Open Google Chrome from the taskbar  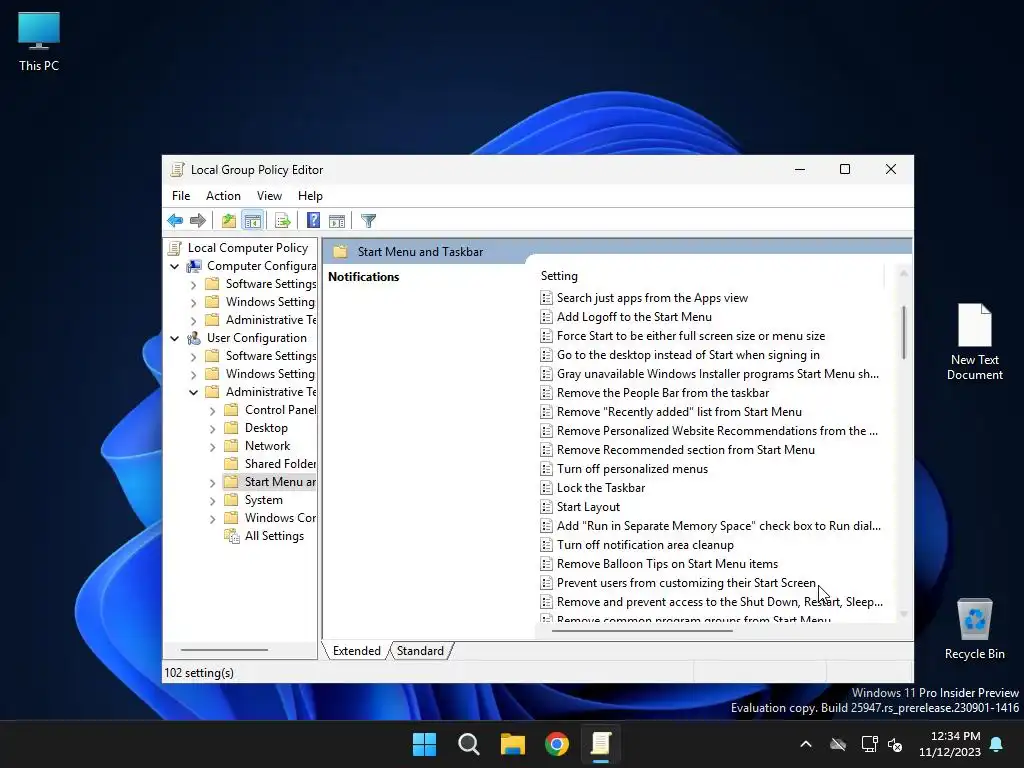pyautogui.click(x=557, y=744)
